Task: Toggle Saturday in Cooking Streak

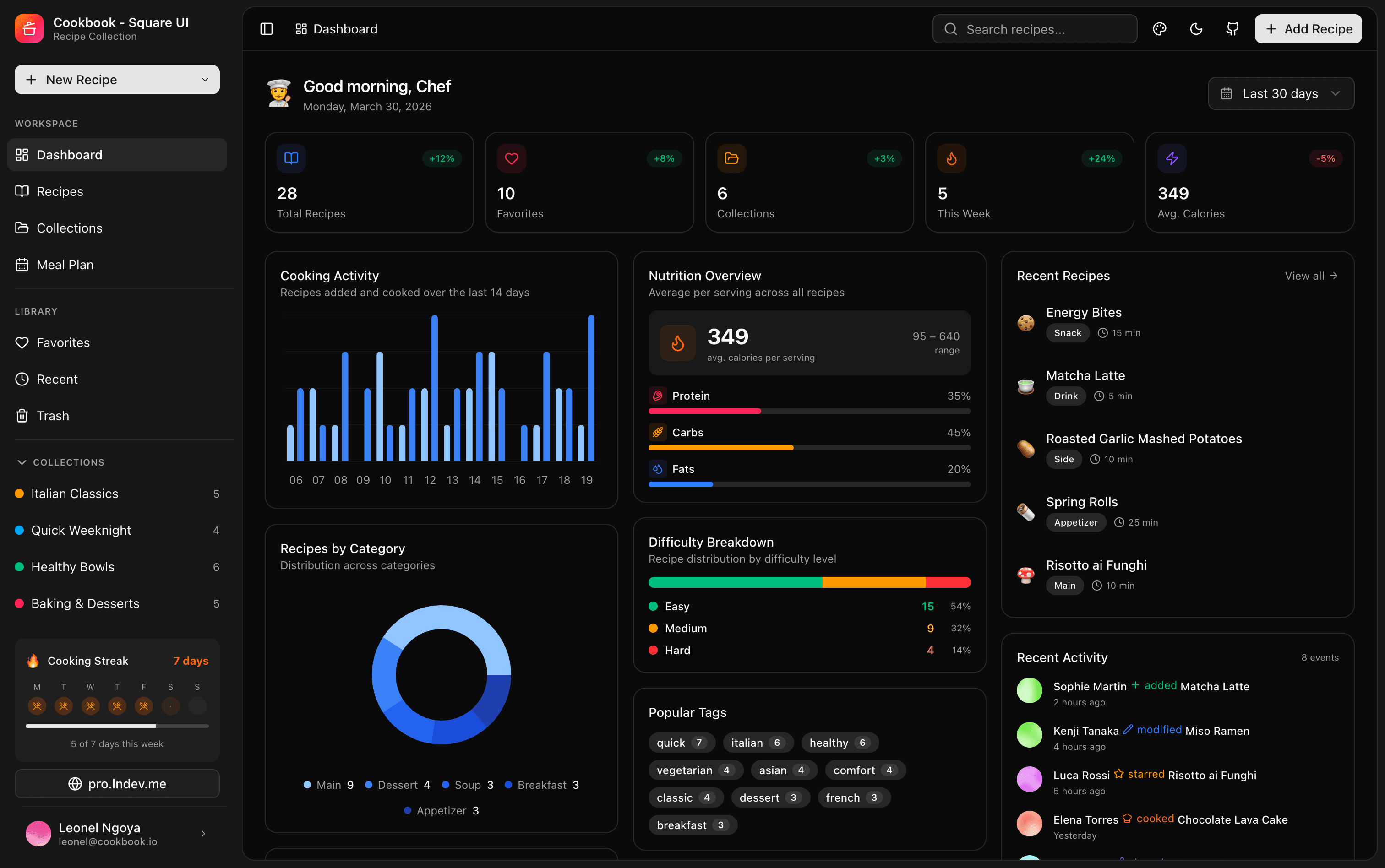Action: [x=170, y=705]
